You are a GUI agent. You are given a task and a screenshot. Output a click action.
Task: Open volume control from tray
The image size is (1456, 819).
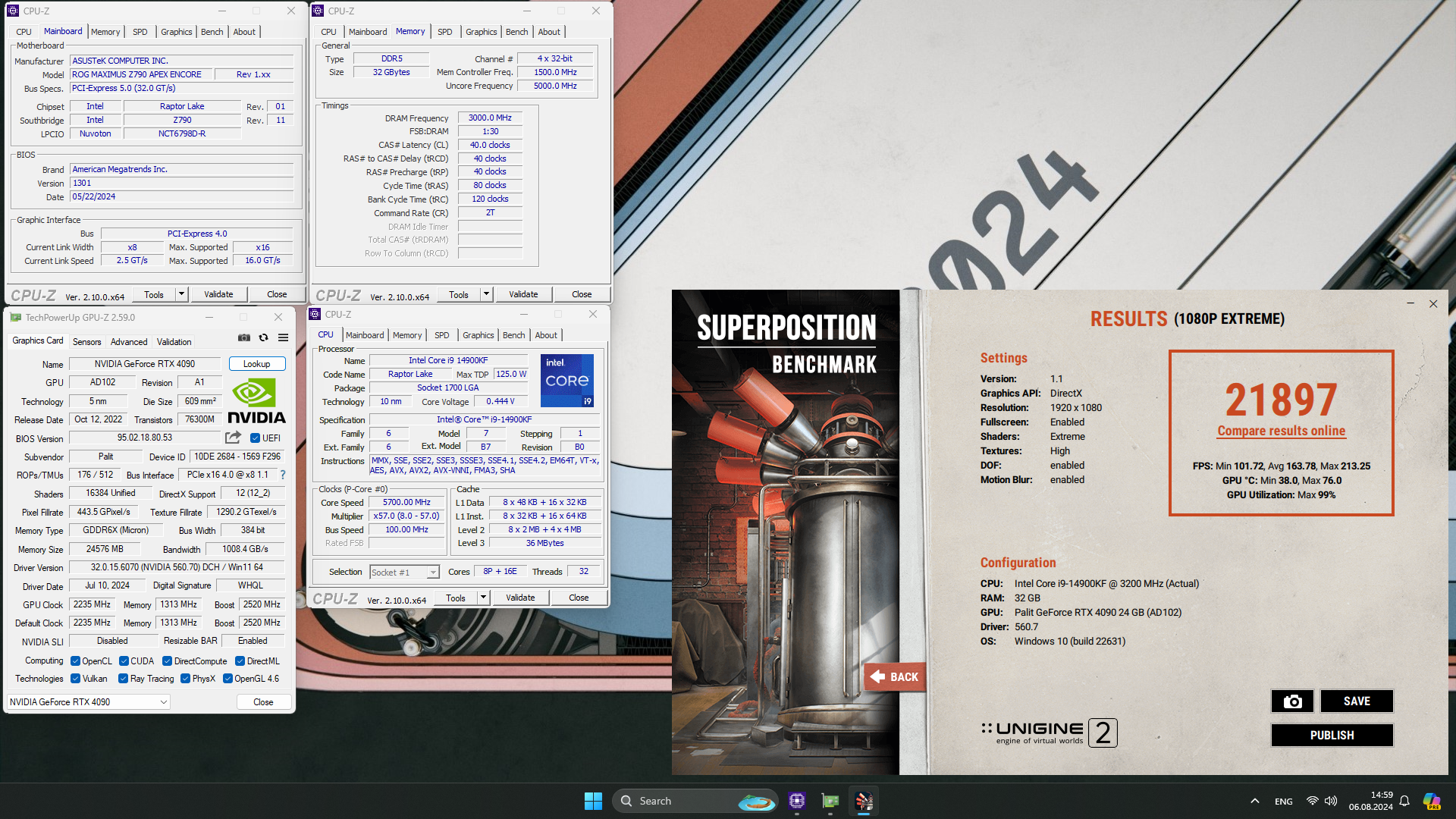(1331, 801)
